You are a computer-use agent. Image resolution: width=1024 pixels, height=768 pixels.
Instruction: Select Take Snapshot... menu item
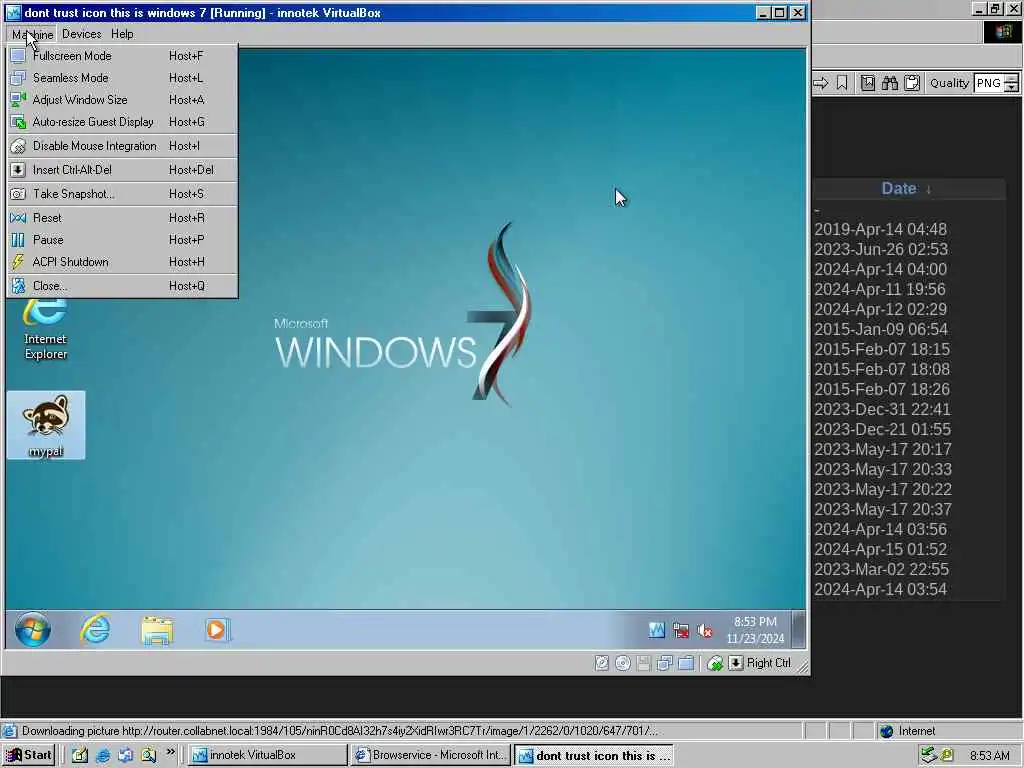pos(122,194)
